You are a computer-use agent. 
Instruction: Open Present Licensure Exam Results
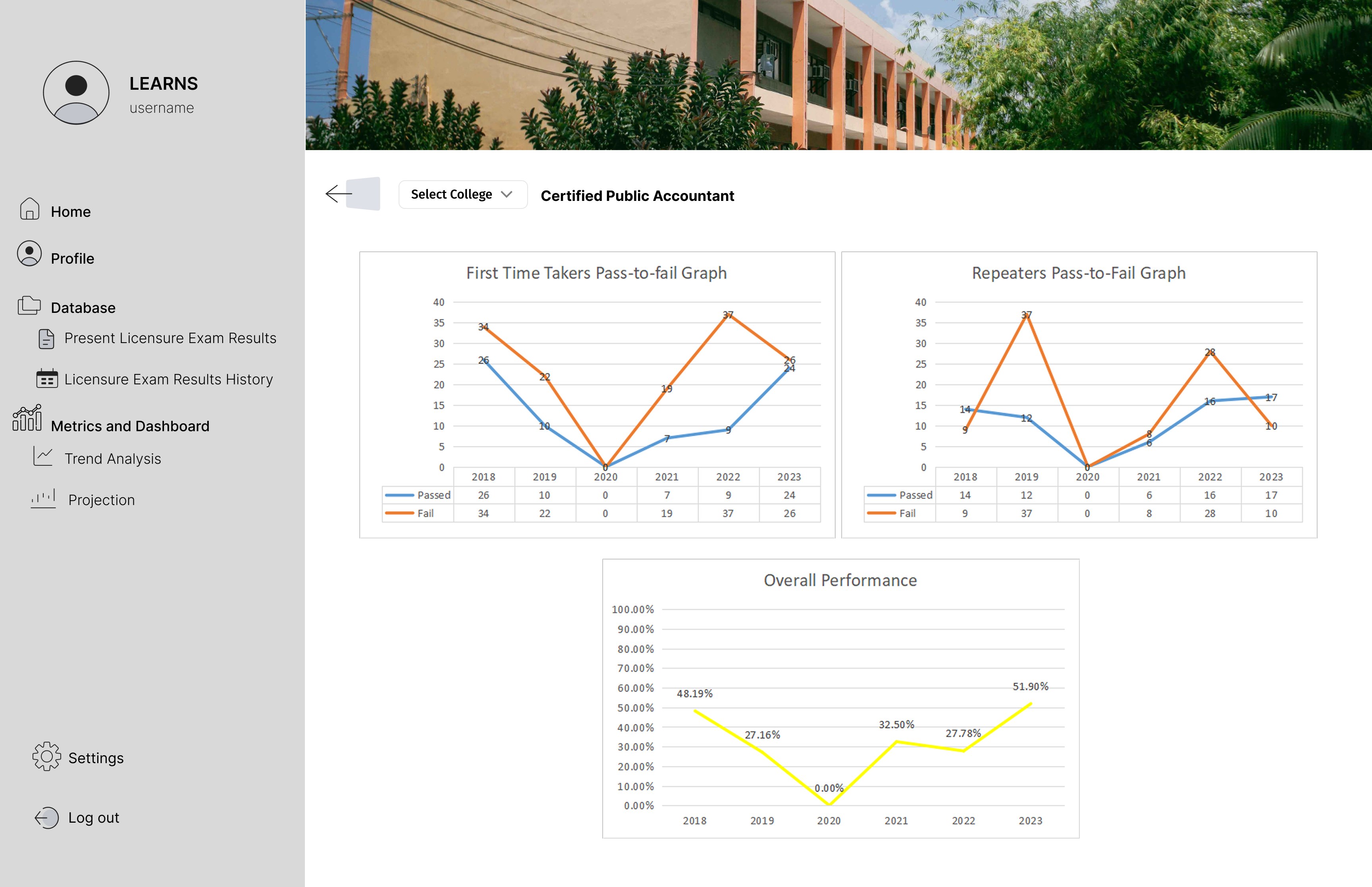[x=170, y=338]
